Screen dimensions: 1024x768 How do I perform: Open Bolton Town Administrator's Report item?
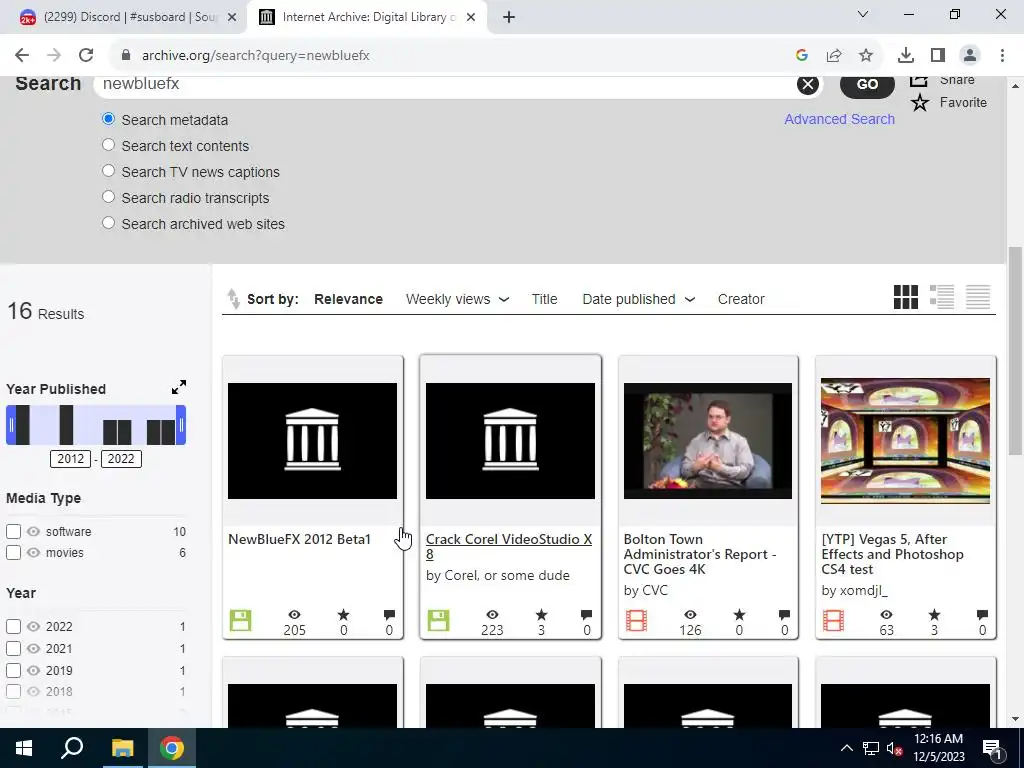tap(700, 554)
